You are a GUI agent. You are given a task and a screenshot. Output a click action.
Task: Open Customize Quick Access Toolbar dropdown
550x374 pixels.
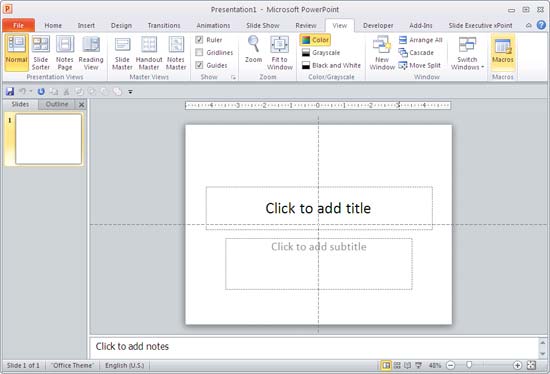[x=130, y=92]
